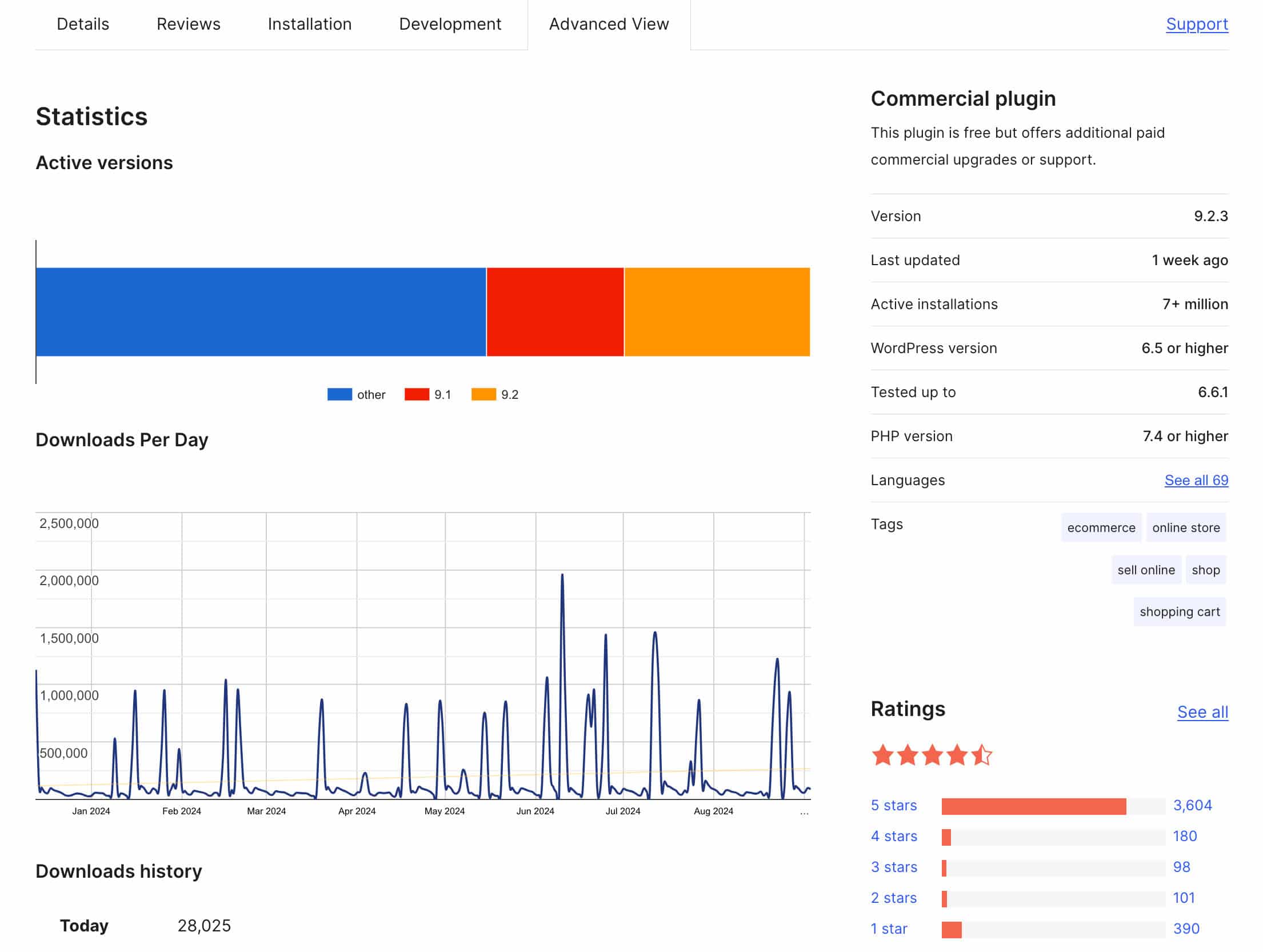Filter reviews by 1 star
1263x952 pixels.
888,929
